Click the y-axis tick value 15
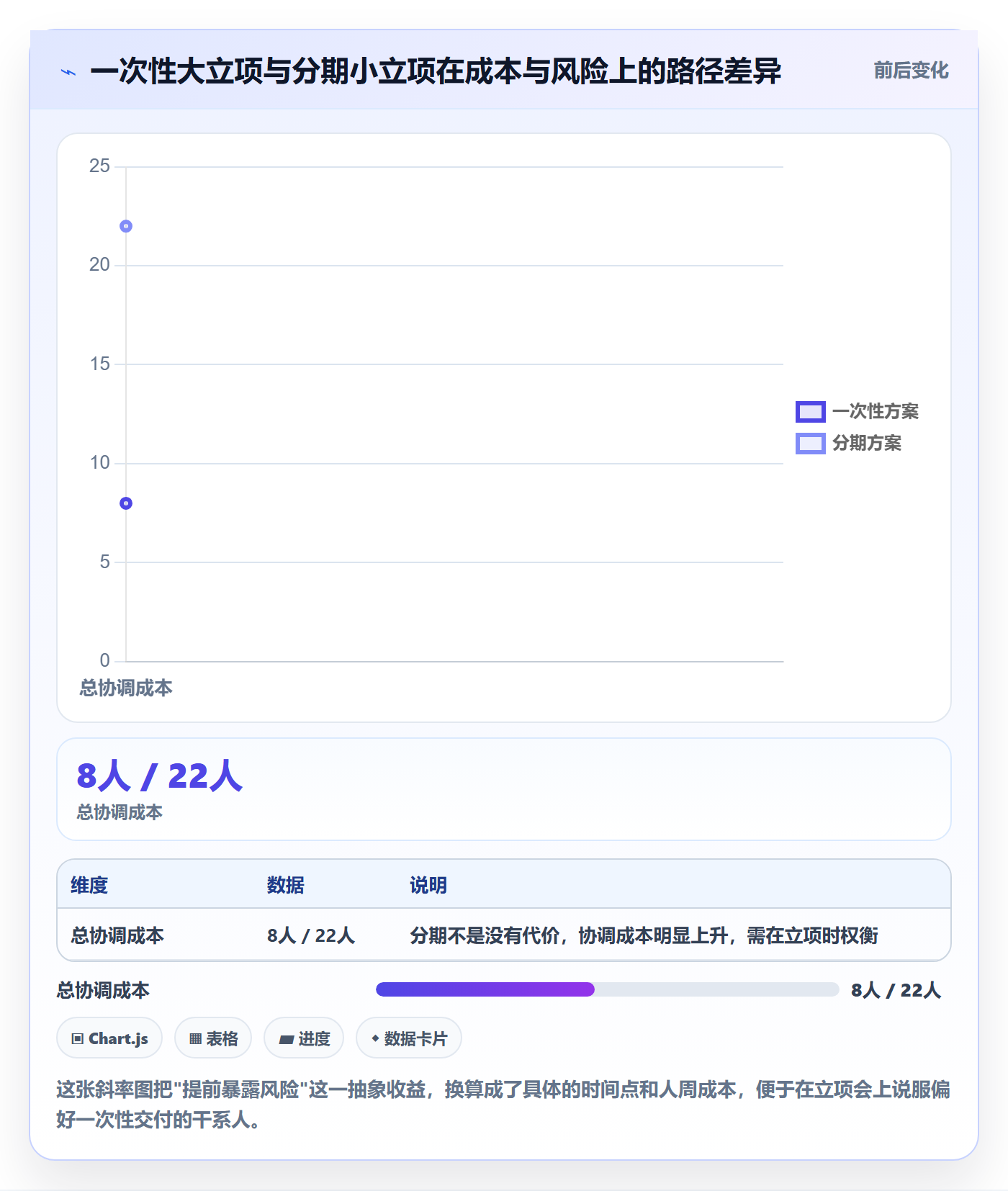1008x1191 pixels. 99,364
